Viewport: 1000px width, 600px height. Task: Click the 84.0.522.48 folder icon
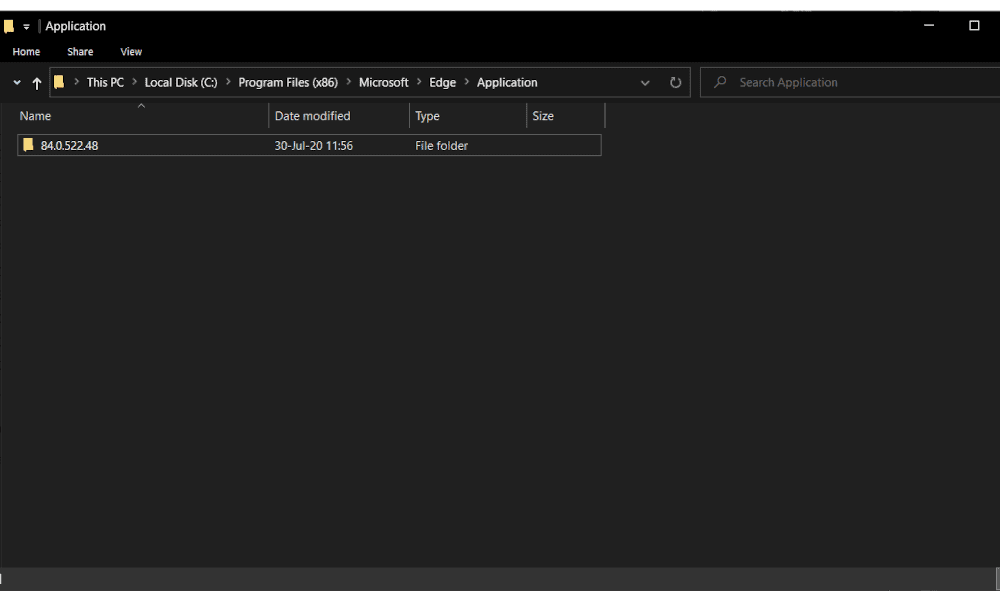coord(28,145)
